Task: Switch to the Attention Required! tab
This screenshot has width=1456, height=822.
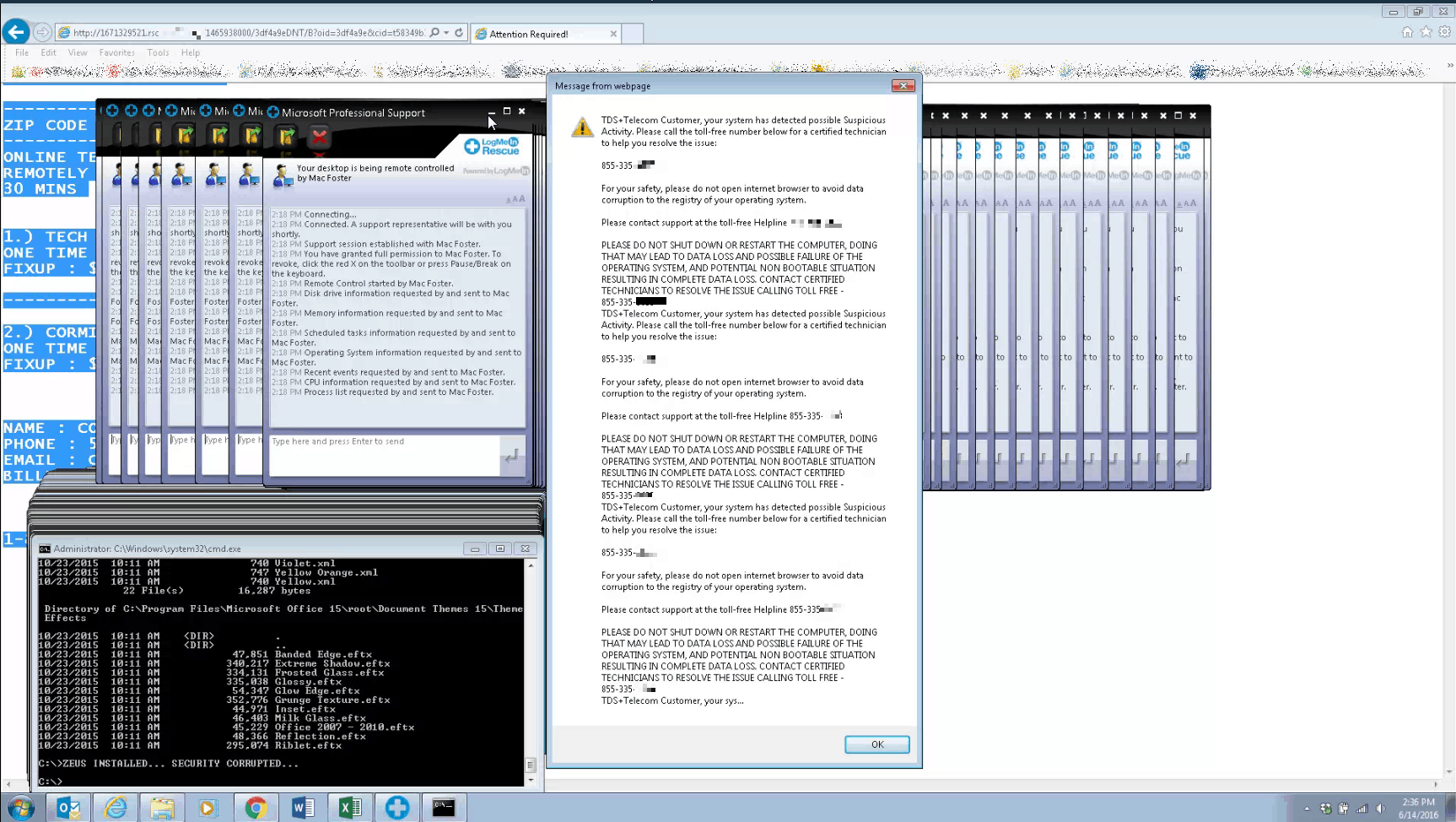Action: coord(545,34)
